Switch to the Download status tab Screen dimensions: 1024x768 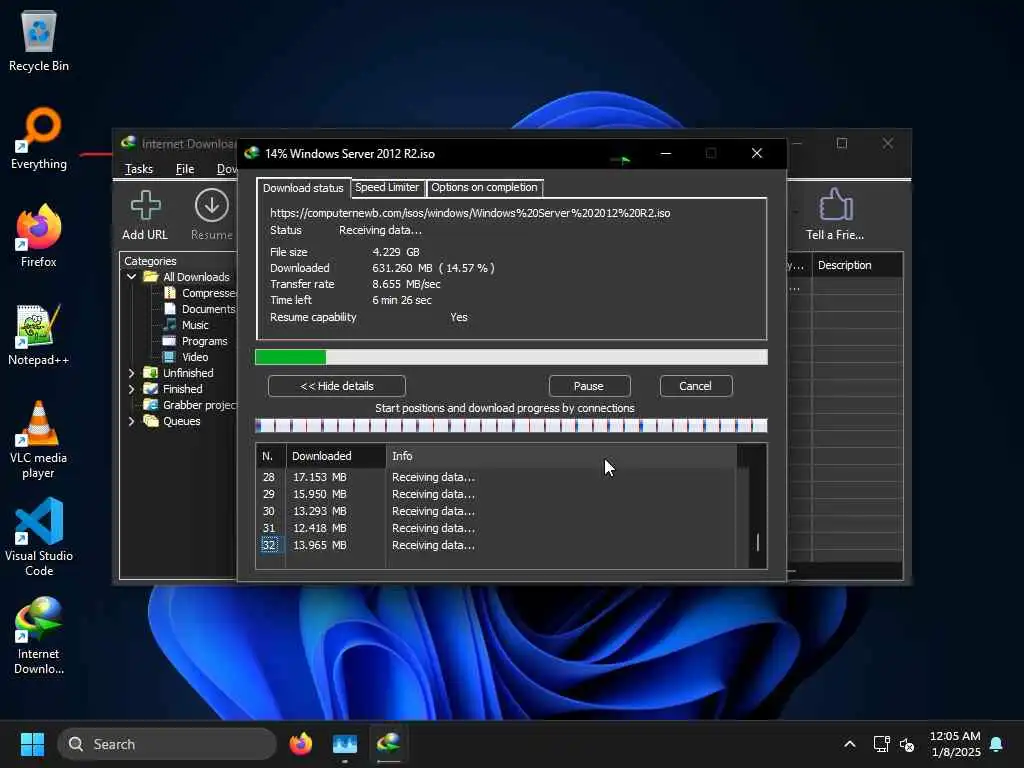[303, 187]
